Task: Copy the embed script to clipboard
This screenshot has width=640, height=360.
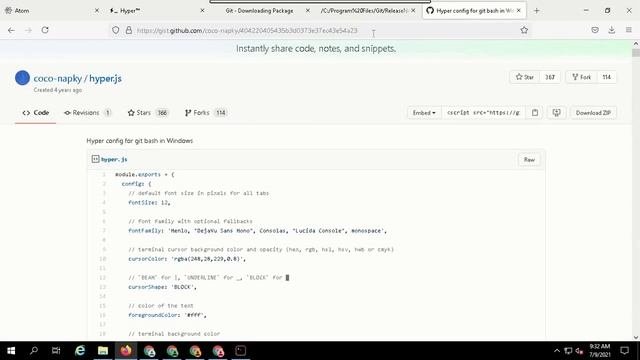Action: point(535,113)
